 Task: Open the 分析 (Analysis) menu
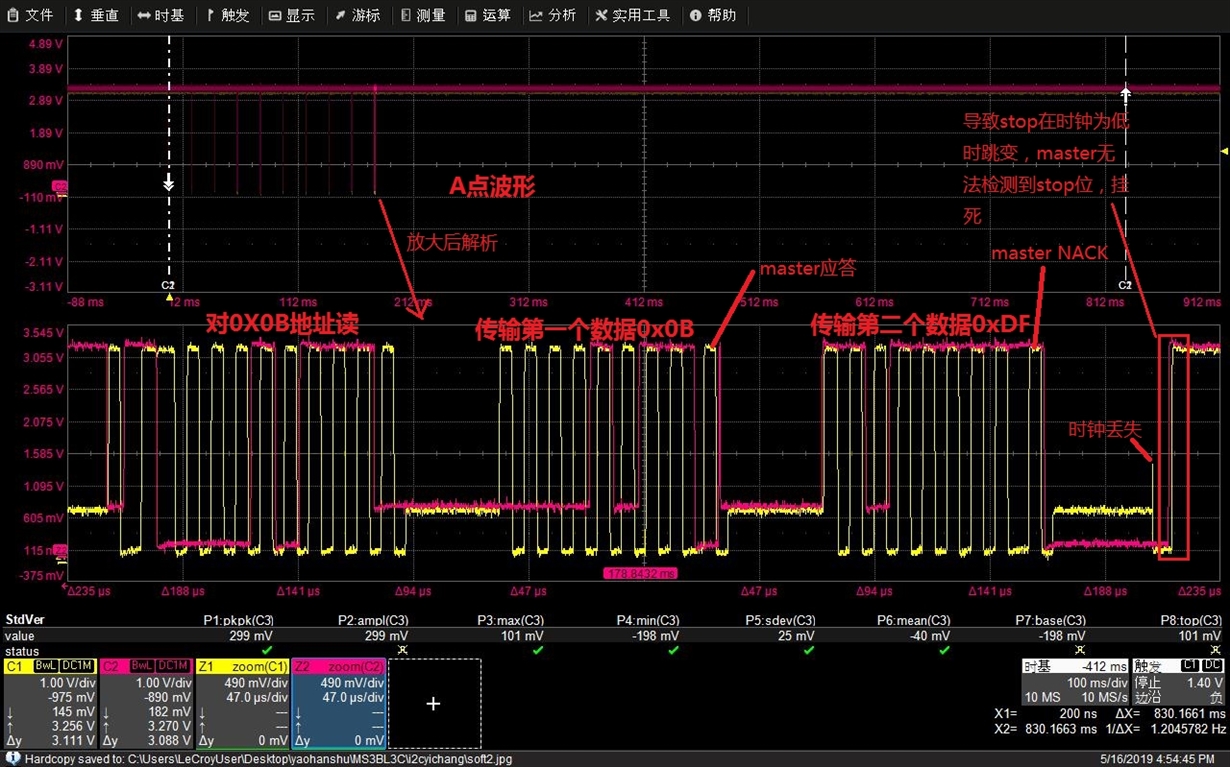point(553,15)
